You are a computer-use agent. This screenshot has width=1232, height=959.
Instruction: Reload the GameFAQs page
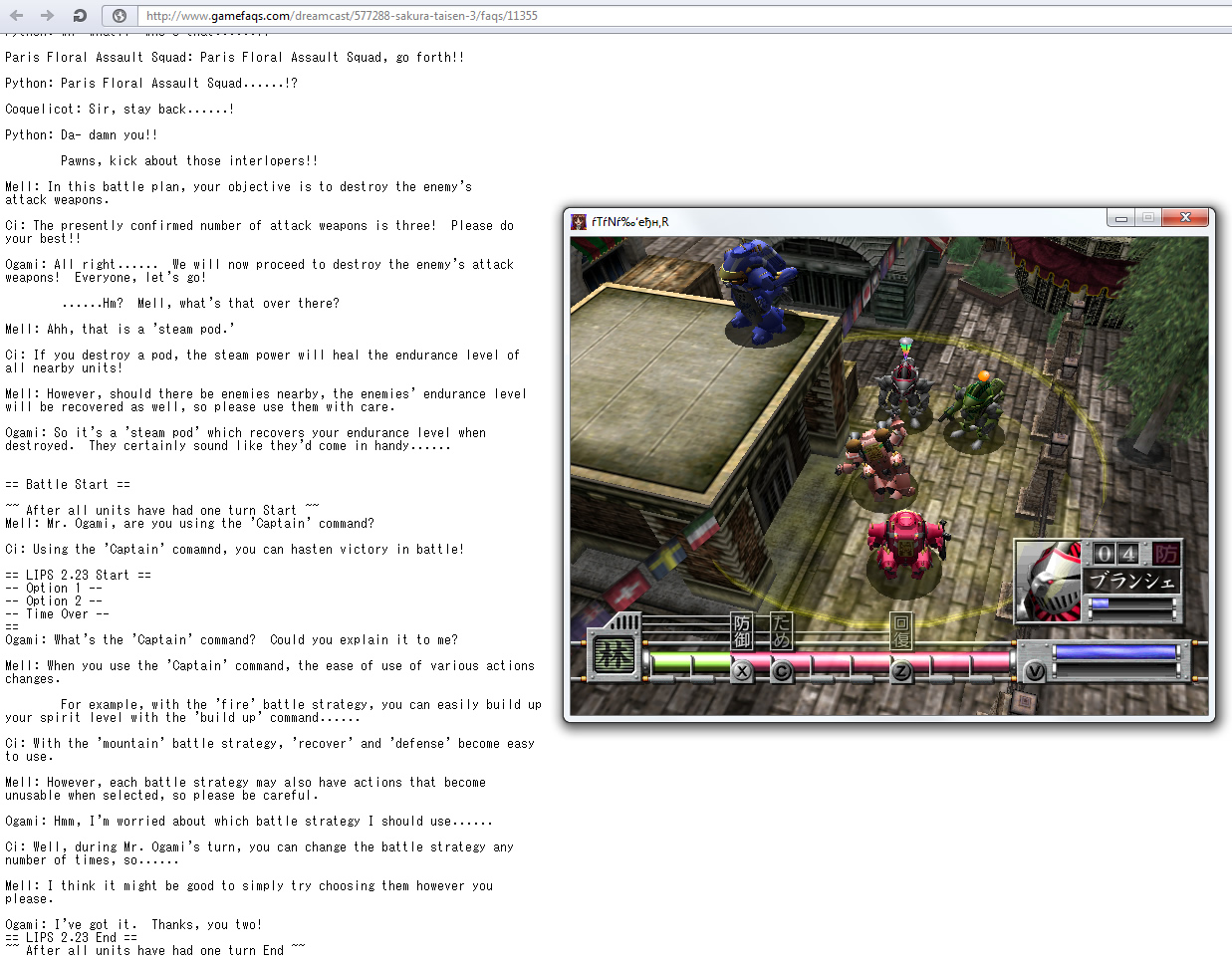(80, 15)
